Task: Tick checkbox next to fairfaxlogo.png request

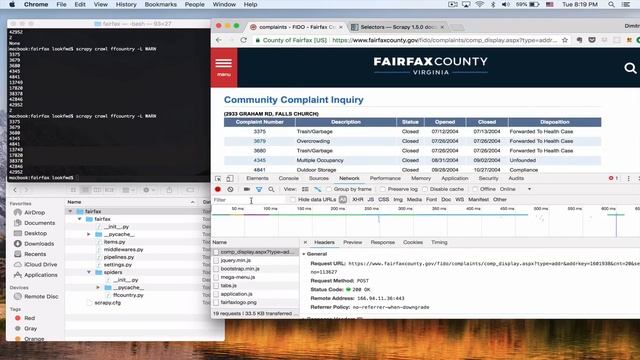Action: (x=216, y=302)
